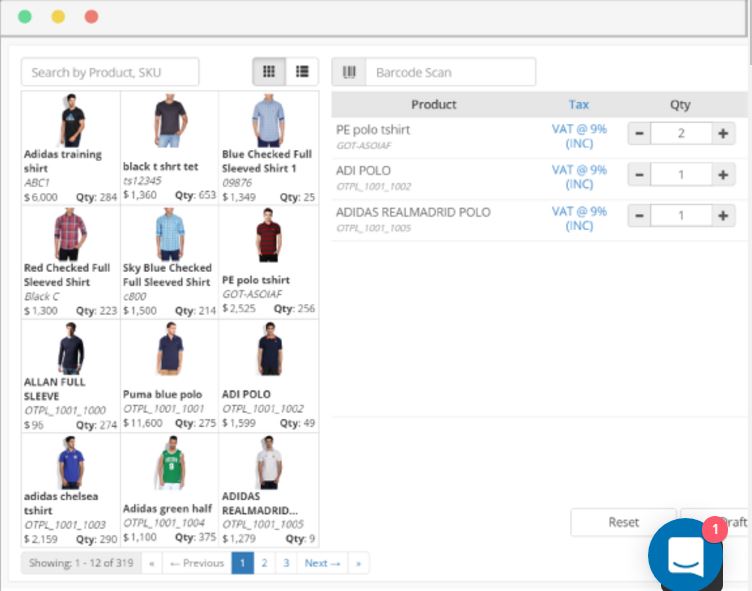Decrease PE polo tshirt quantity
Image resolution: width=752 pixels, height=591 pixels.
pos(639,133)
